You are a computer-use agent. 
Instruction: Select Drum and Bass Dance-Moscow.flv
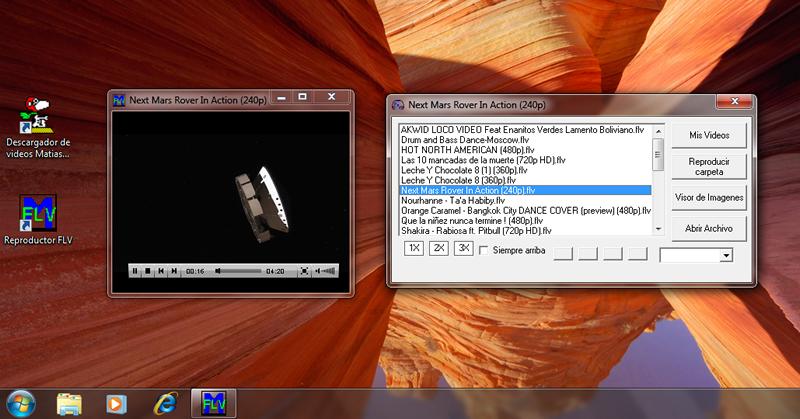[x=524, y=140]
